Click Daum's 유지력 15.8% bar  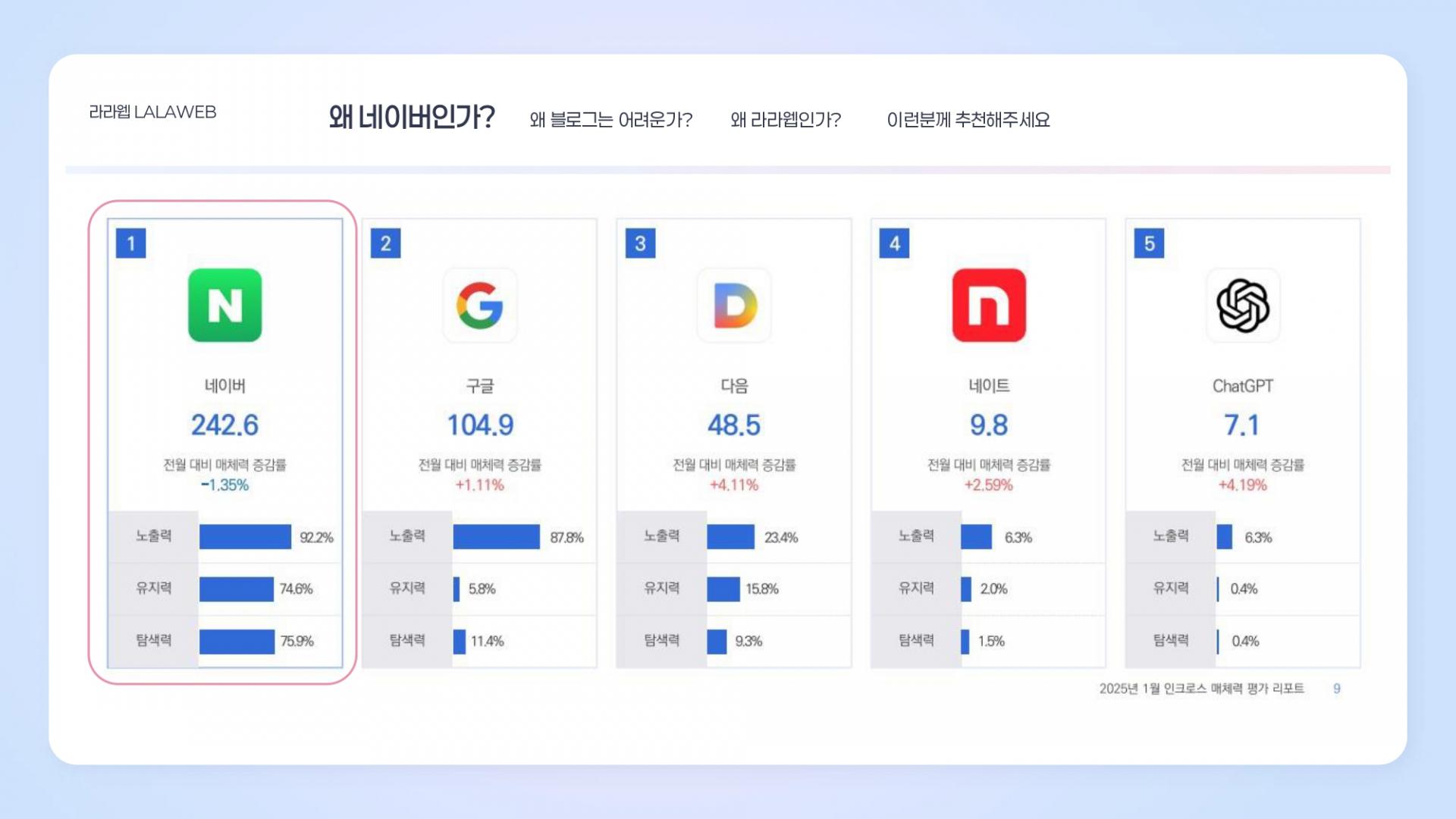(x=723, y=589)
